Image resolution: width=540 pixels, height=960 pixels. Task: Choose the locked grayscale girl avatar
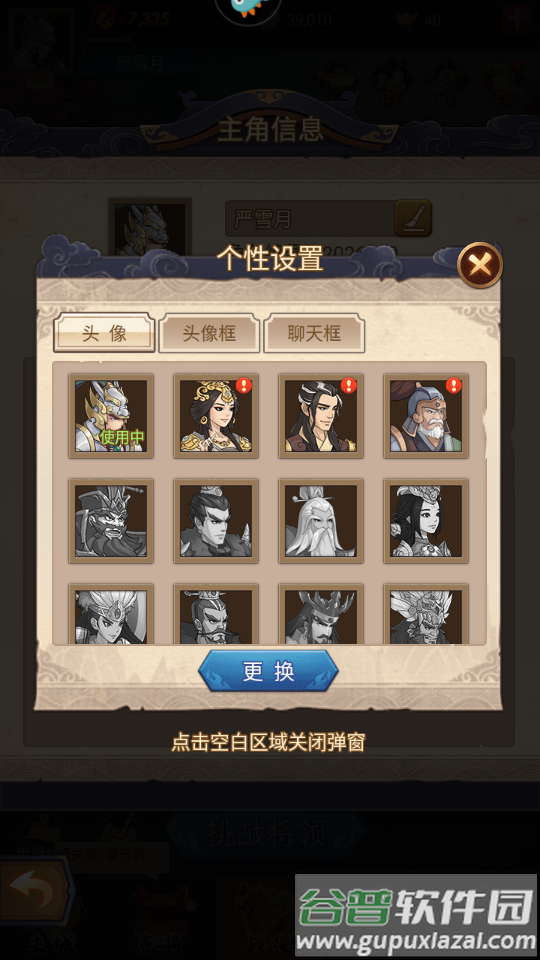(426, 521)
